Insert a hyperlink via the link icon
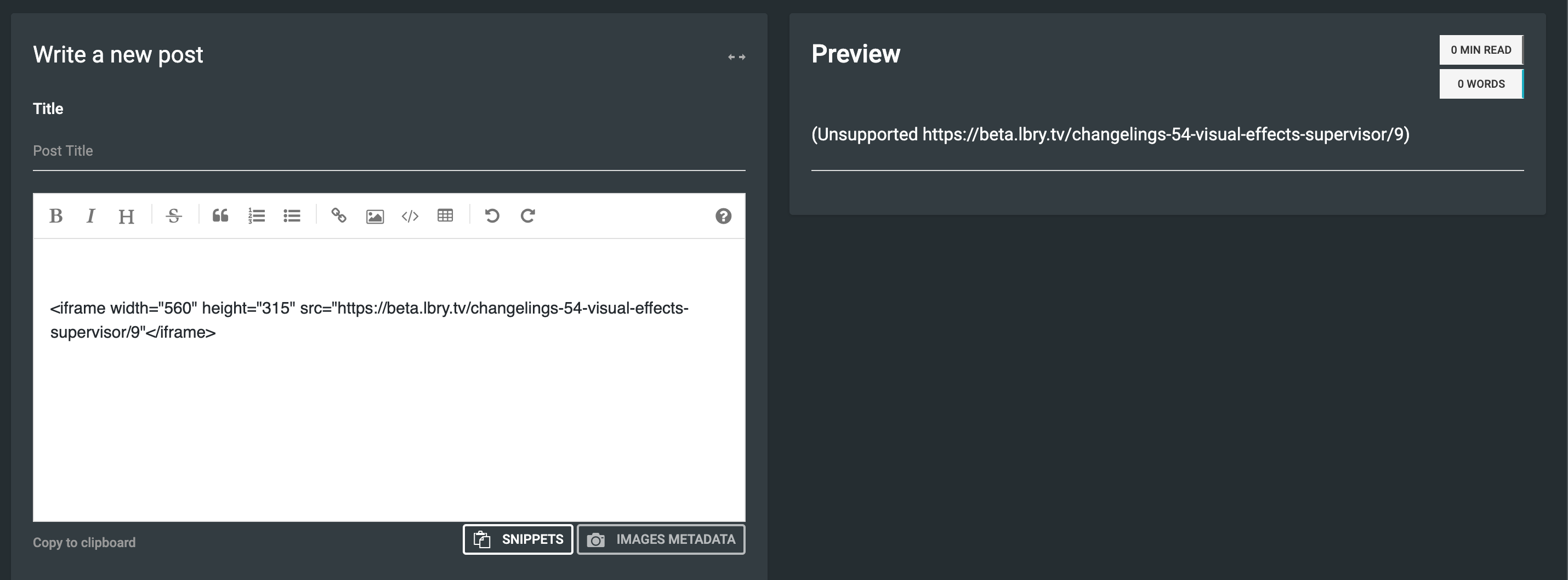Viewport: 1568px width, 580px height. (339, 216)
